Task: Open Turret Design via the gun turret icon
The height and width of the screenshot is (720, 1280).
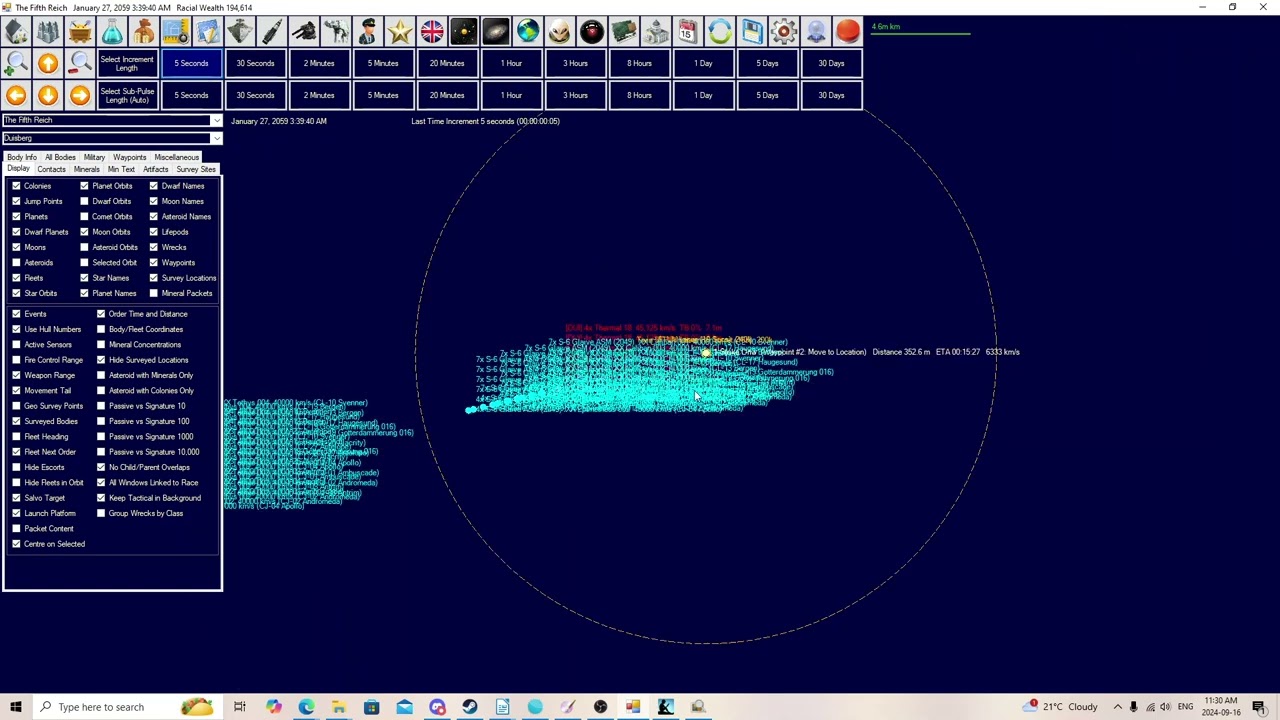Action: tap(304, 32)
